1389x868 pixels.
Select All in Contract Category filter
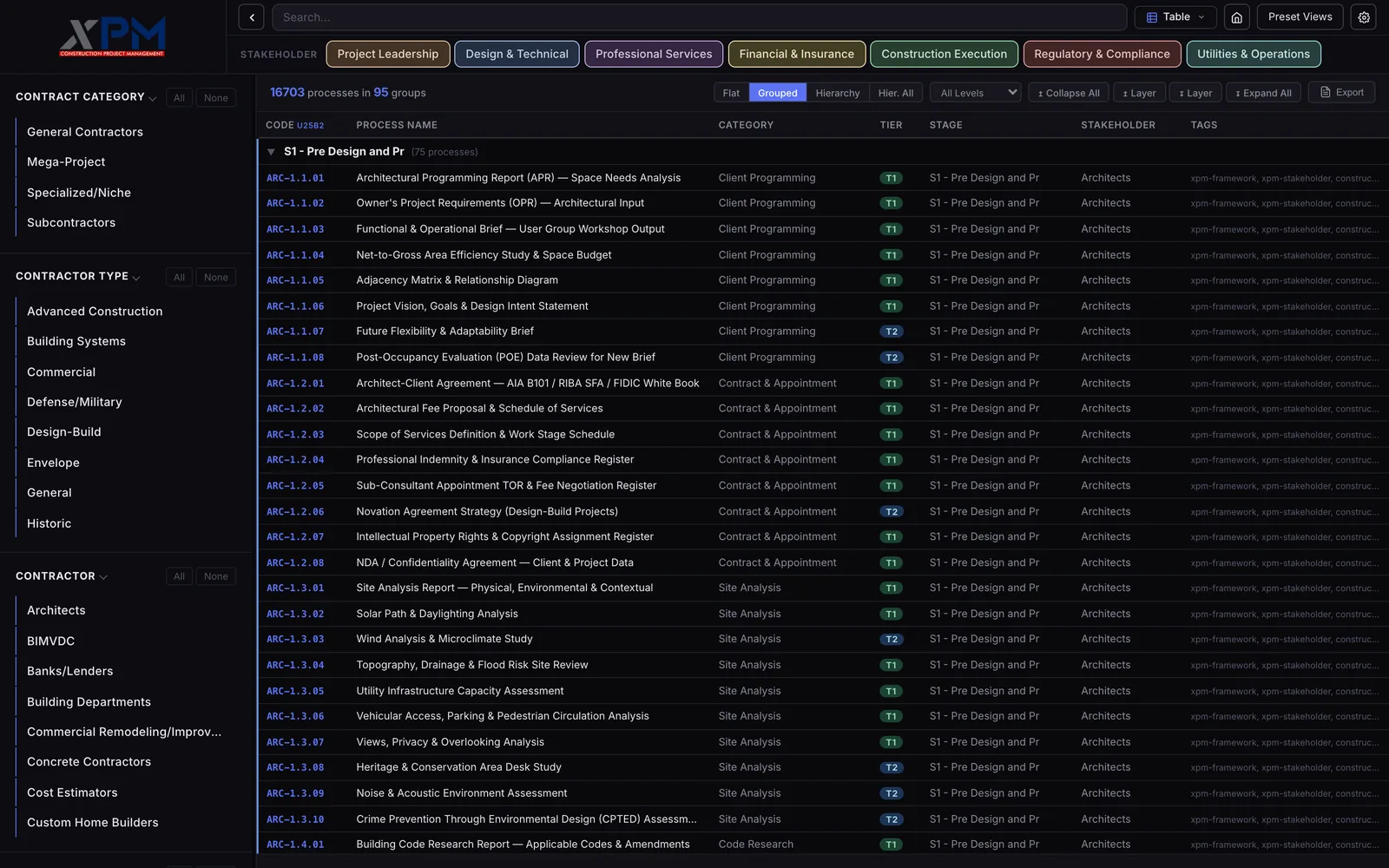[179, 98]
